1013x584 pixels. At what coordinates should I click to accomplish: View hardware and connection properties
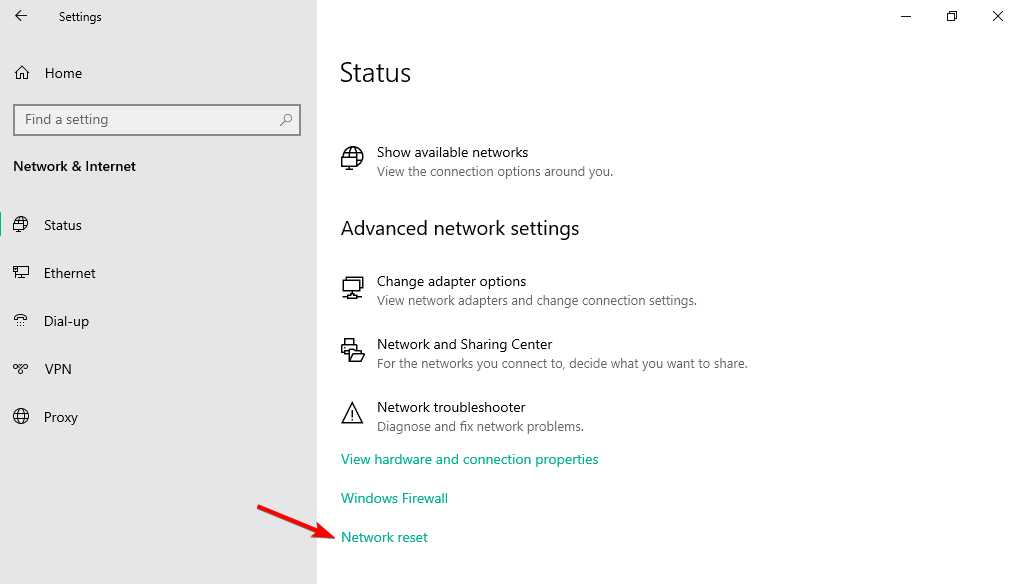pos(469,459)
